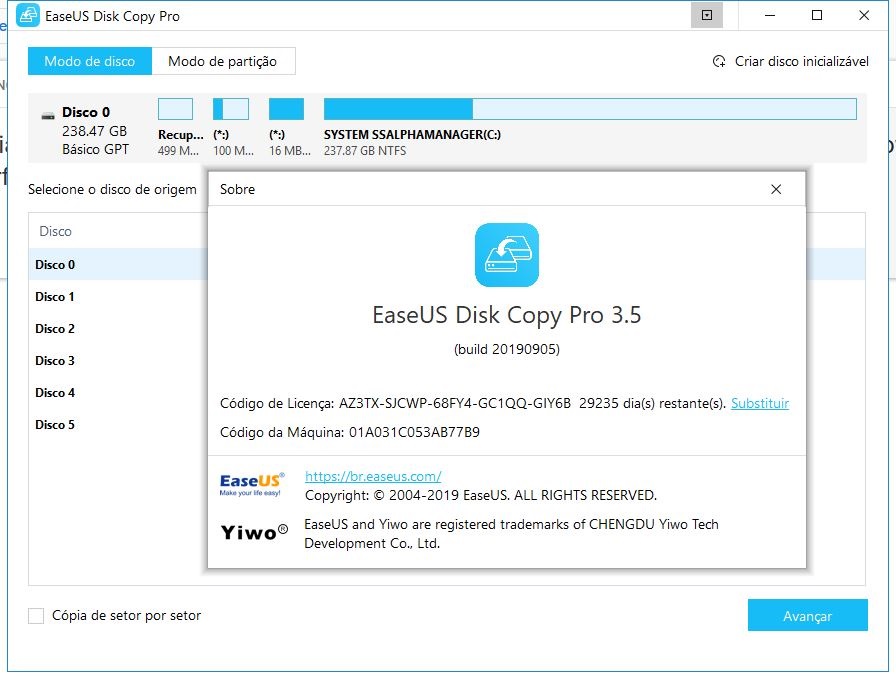The width and height of the screenshot is (896, 679).
Task: Click the large Disk Copy logo in Sobre dialog
Action: click(x=507, y=255)
